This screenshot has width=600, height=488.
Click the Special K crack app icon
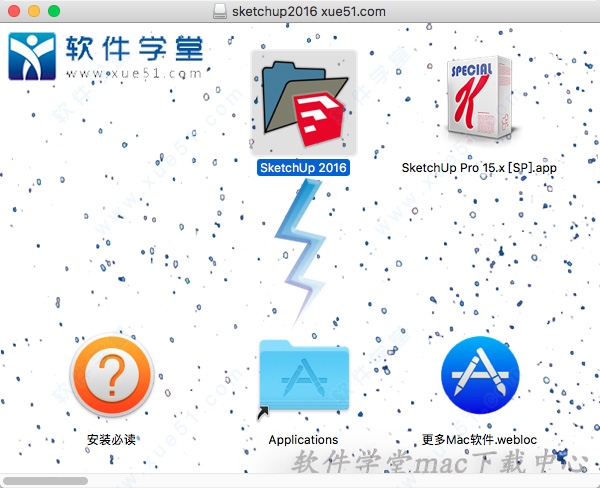pyautogui.click(x=480, y=99)
